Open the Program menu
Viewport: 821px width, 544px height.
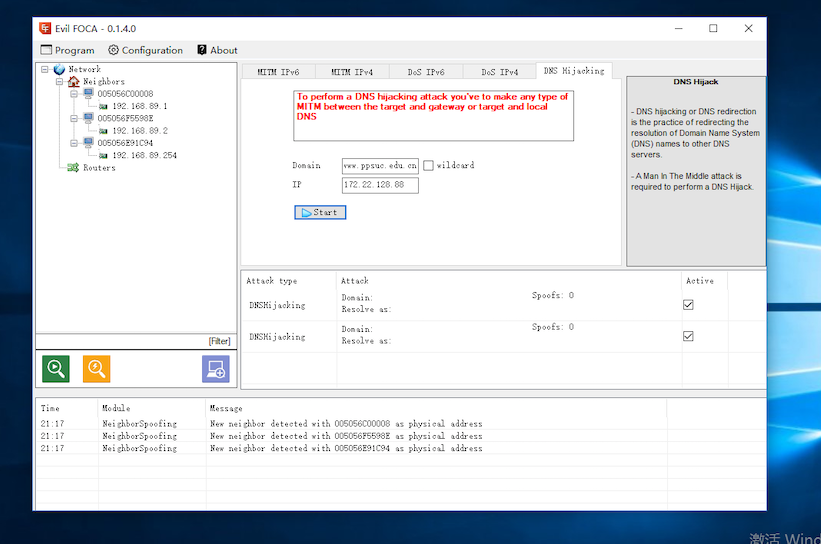point(68,50)
